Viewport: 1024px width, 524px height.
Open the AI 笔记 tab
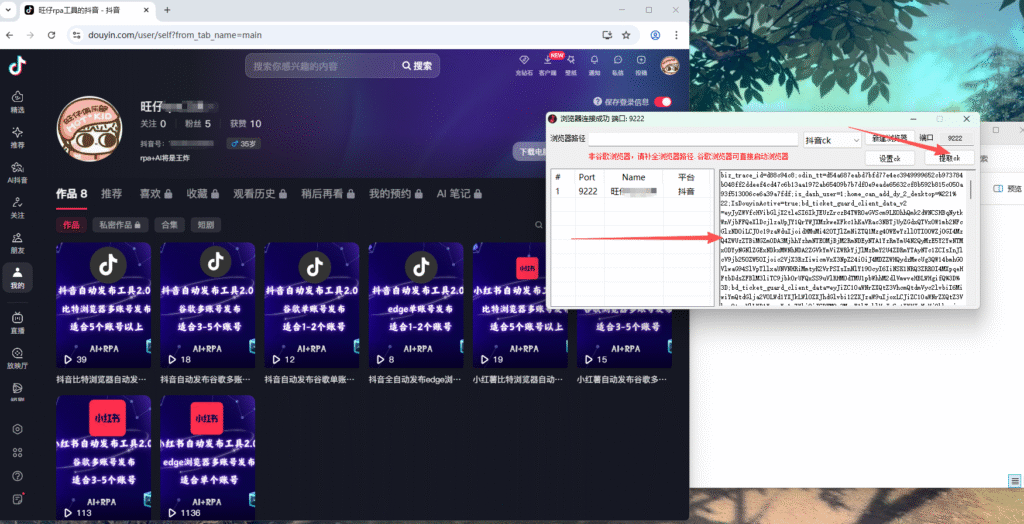(460, 194)
